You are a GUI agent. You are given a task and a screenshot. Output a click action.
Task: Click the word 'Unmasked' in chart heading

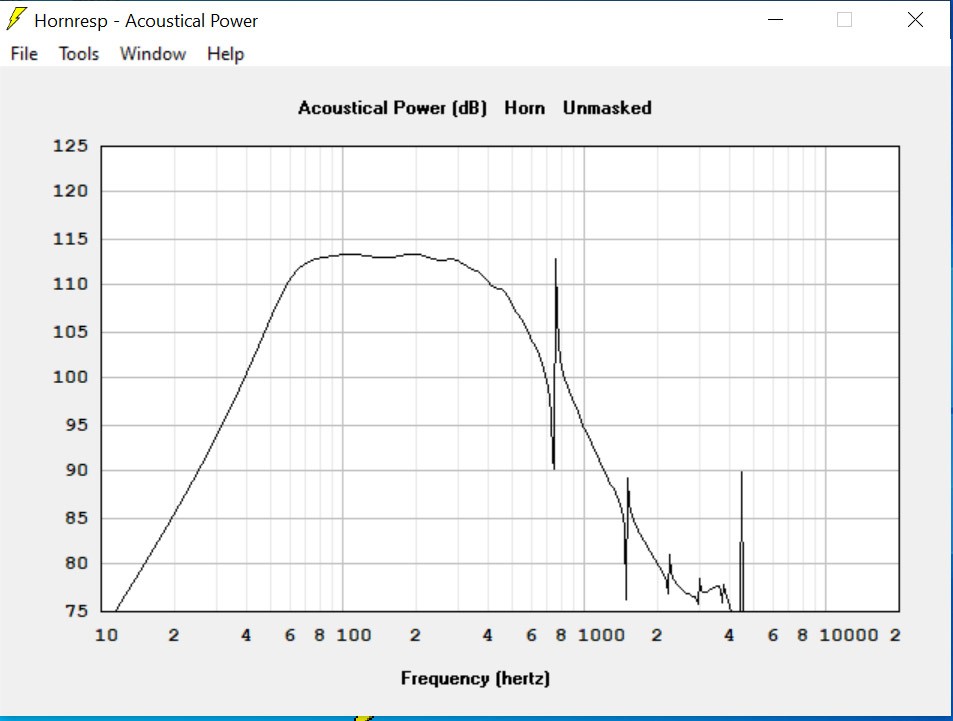607,108
